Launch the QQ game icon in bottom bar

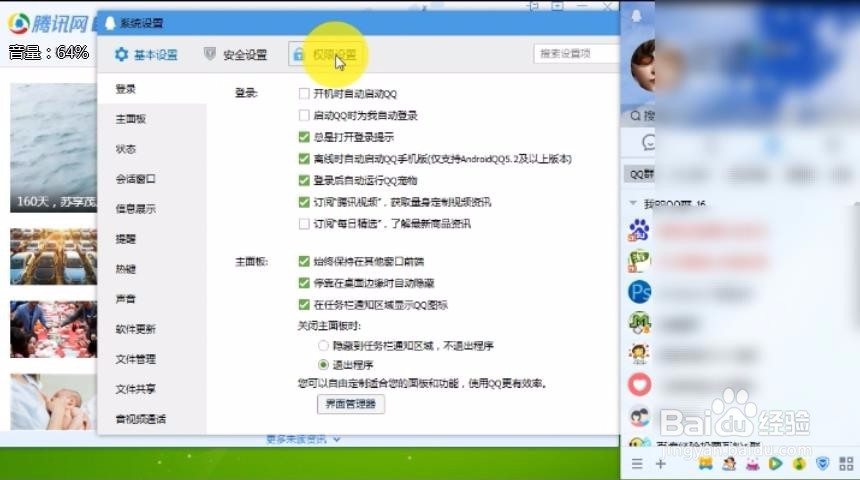coord(705,464)
